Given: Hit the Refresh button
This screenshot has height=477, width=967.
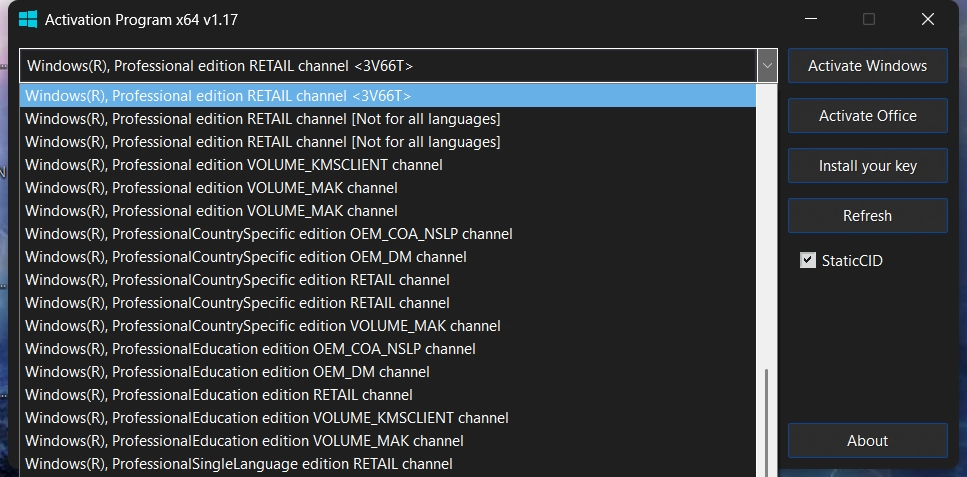Looking at the screenshot, I should point(867,216).
